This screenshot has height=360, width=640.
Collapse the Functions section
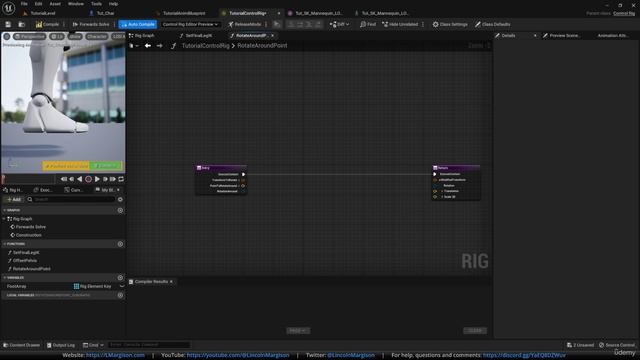[4, 244]
